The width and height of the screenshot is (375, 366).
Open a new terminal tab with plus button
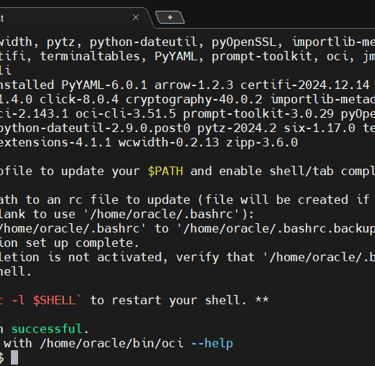point(170,17)
